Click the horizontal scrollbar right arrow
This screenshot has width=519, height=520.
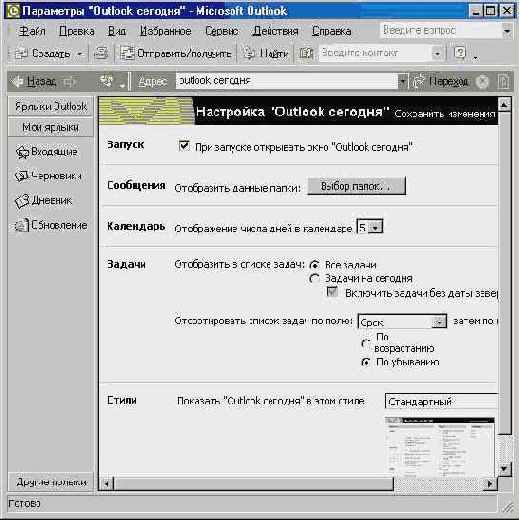click(490, 483)
